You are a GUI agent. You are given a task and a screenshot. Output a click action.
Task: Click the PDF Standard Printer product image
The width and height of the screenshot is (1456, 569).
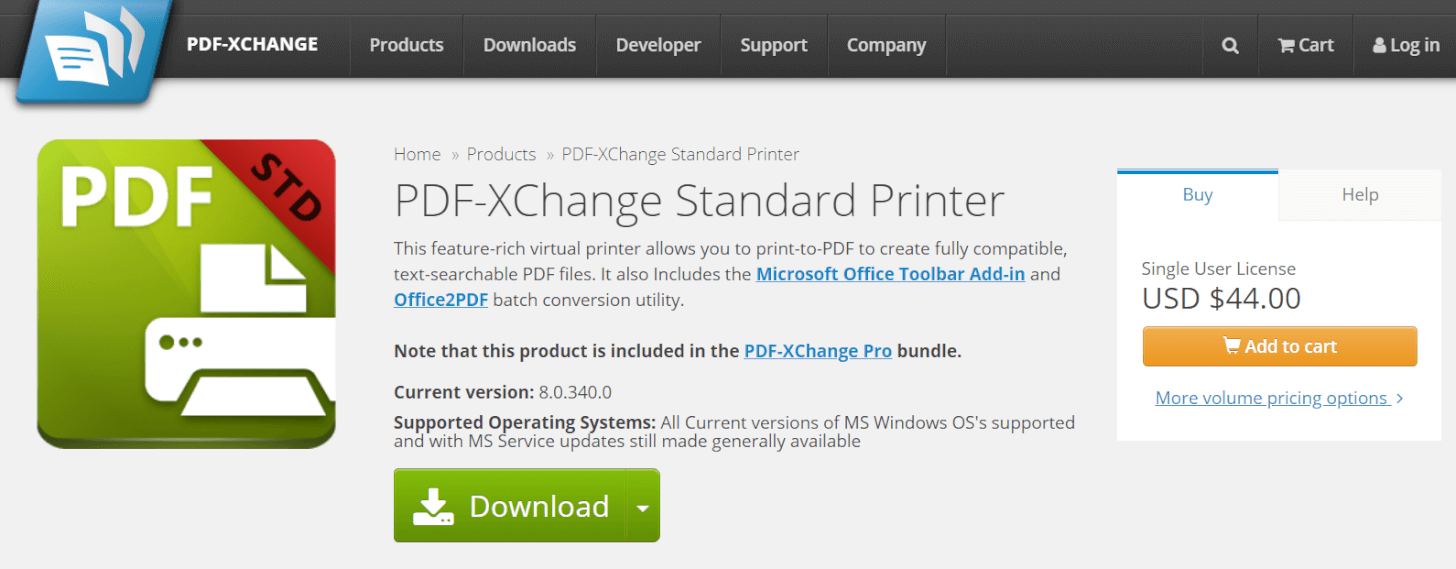[186, 294]
